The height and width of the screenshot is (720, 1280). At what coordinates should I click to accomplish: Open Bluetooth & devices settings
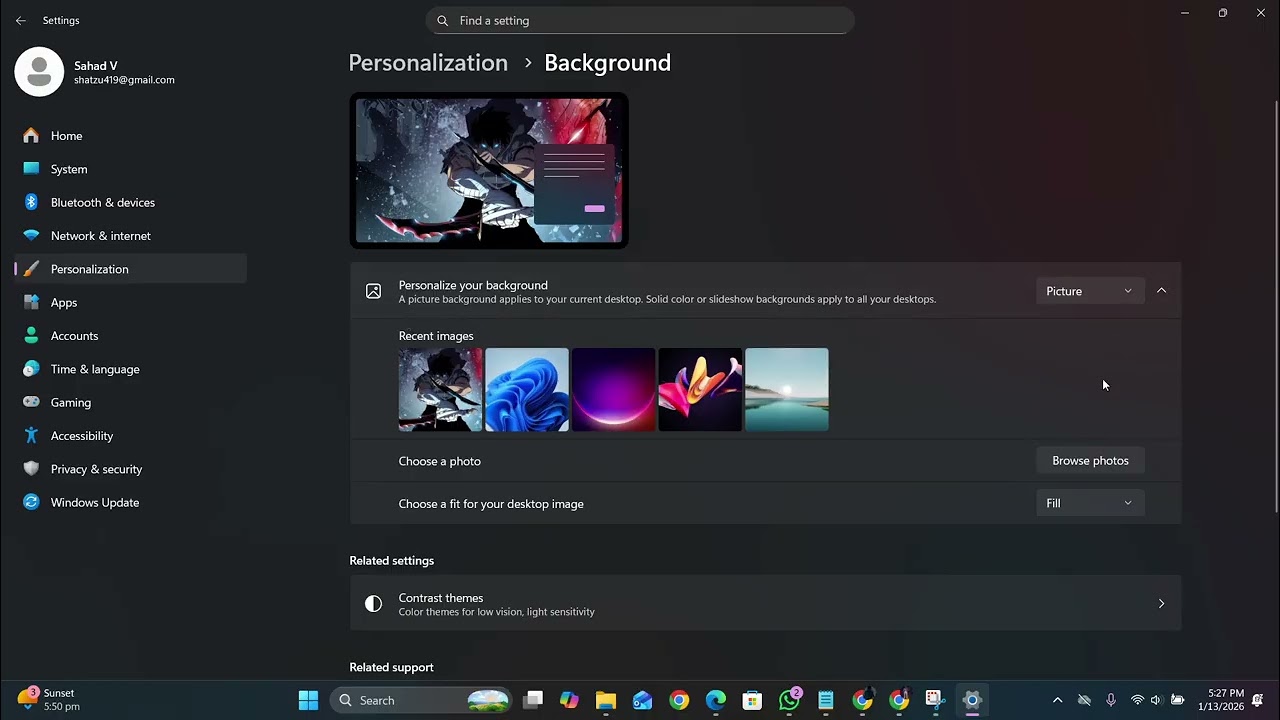[130, 202]
